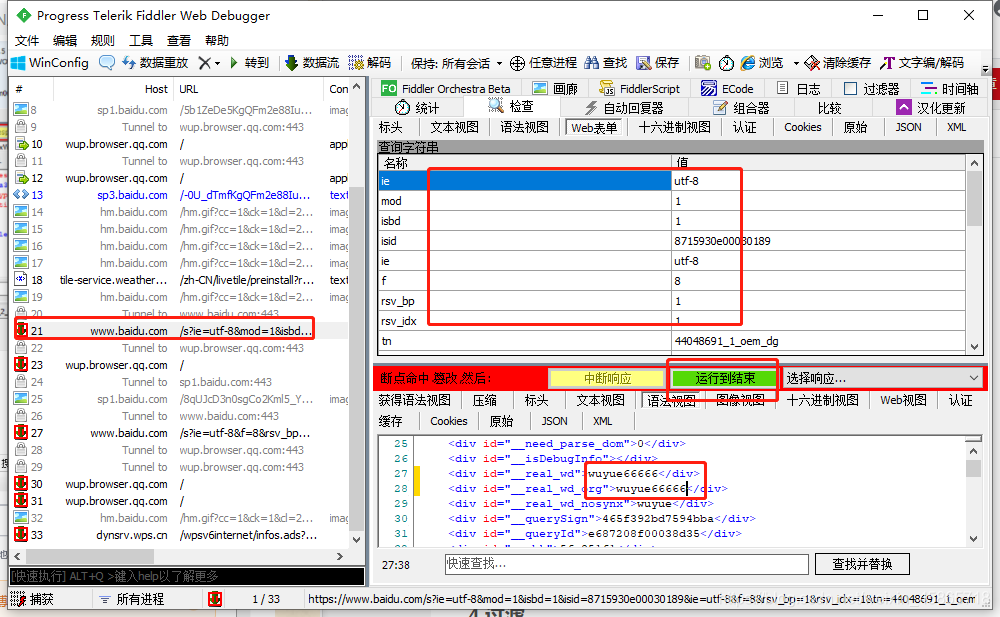Click the 数据重放 replay icon

point(129,63)
